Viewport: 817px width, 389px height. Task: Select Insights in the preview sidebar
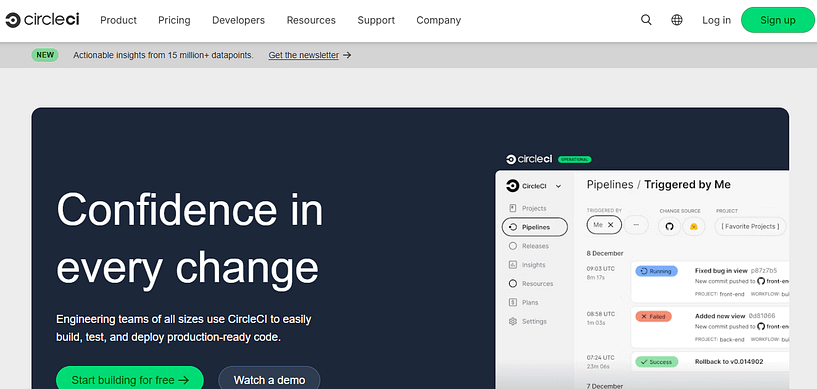(534, 265)
